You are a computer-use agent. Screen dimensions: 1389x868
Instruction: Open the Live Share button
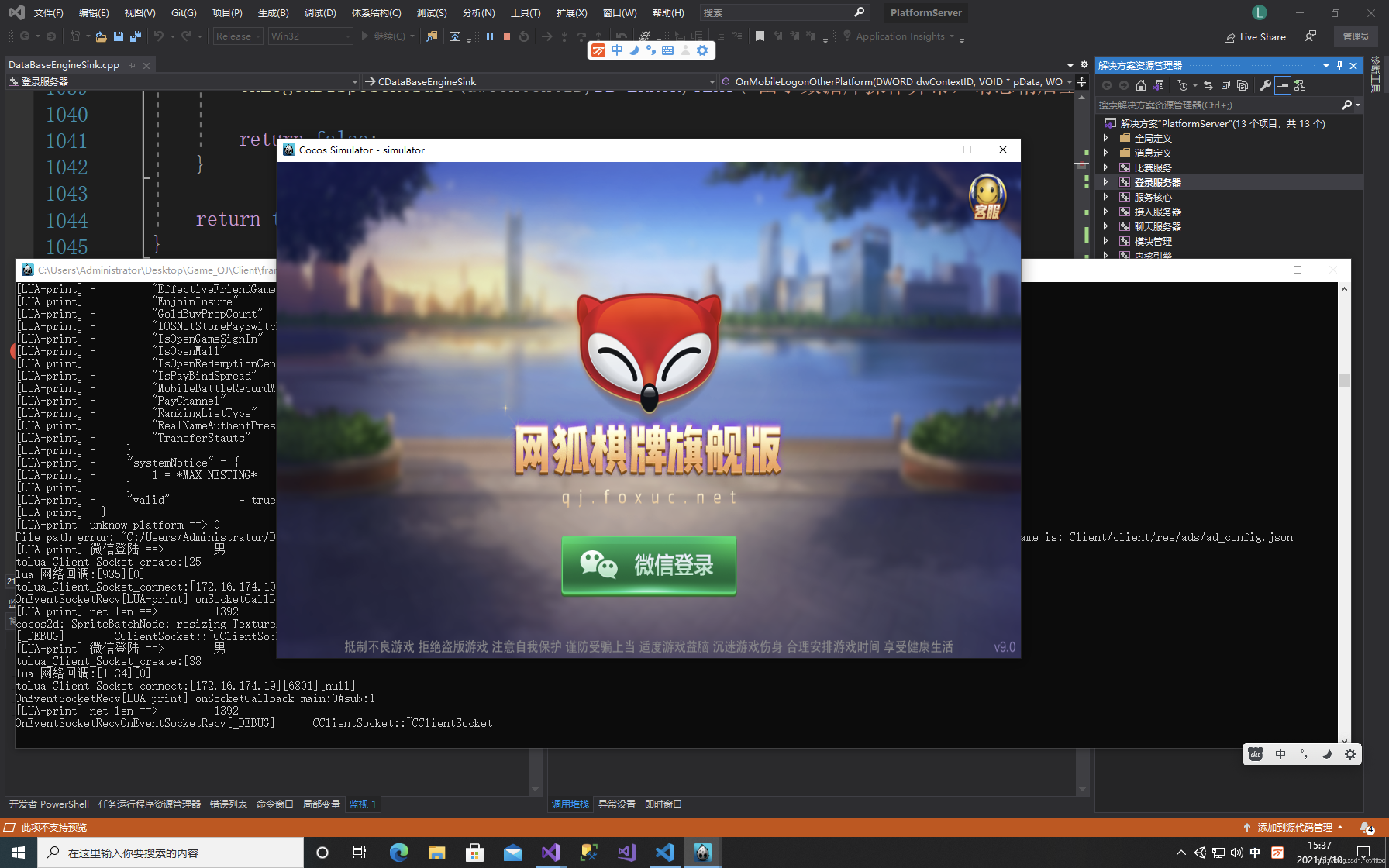[1255, 37]
